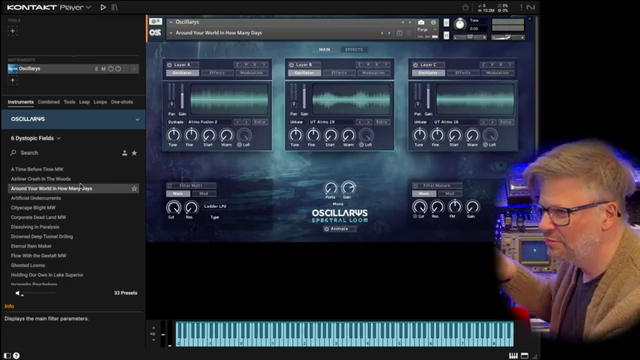Toggle the keyboard view icon bottom right
The image size is (640, 360).
point(513,356)
